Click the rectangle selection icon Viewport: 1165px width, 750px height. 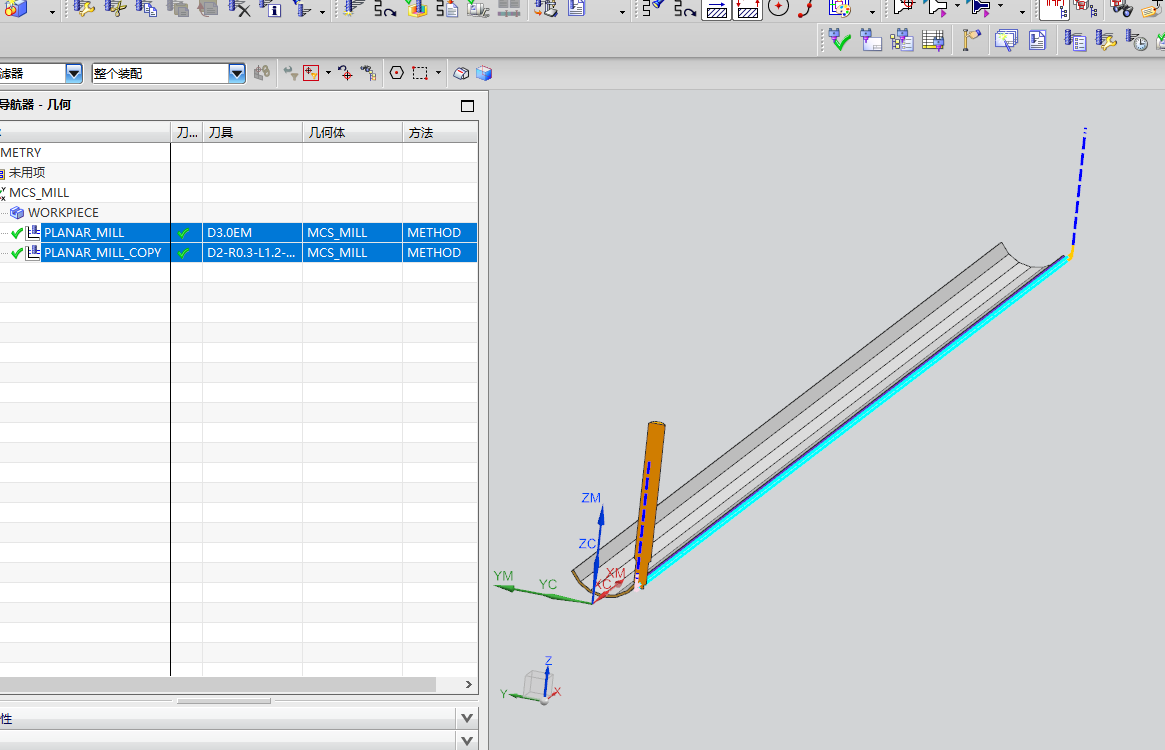click(420, 73)
